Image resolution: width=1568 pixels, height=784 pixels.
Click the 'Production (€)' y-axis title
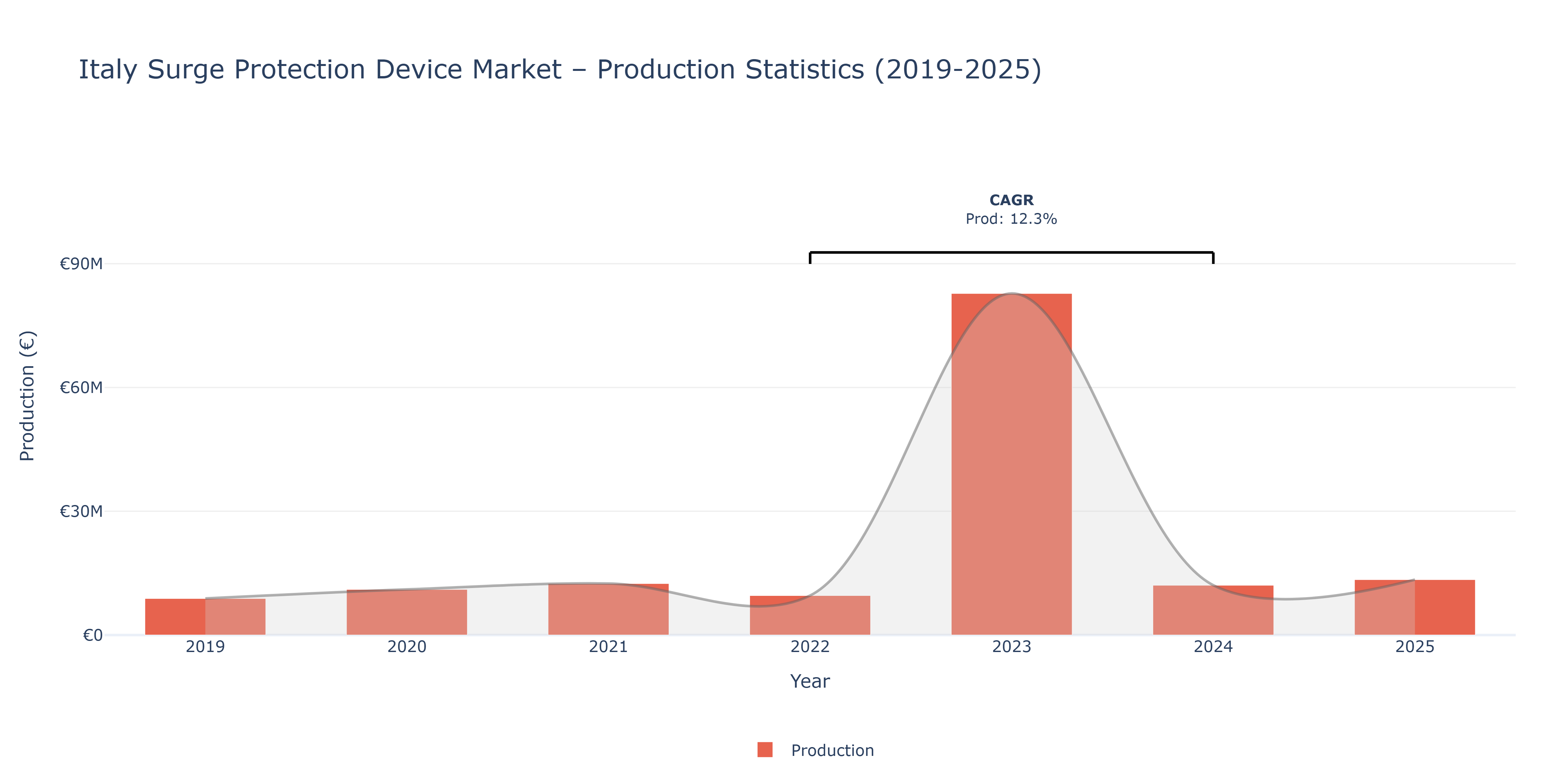coord(27,396)
